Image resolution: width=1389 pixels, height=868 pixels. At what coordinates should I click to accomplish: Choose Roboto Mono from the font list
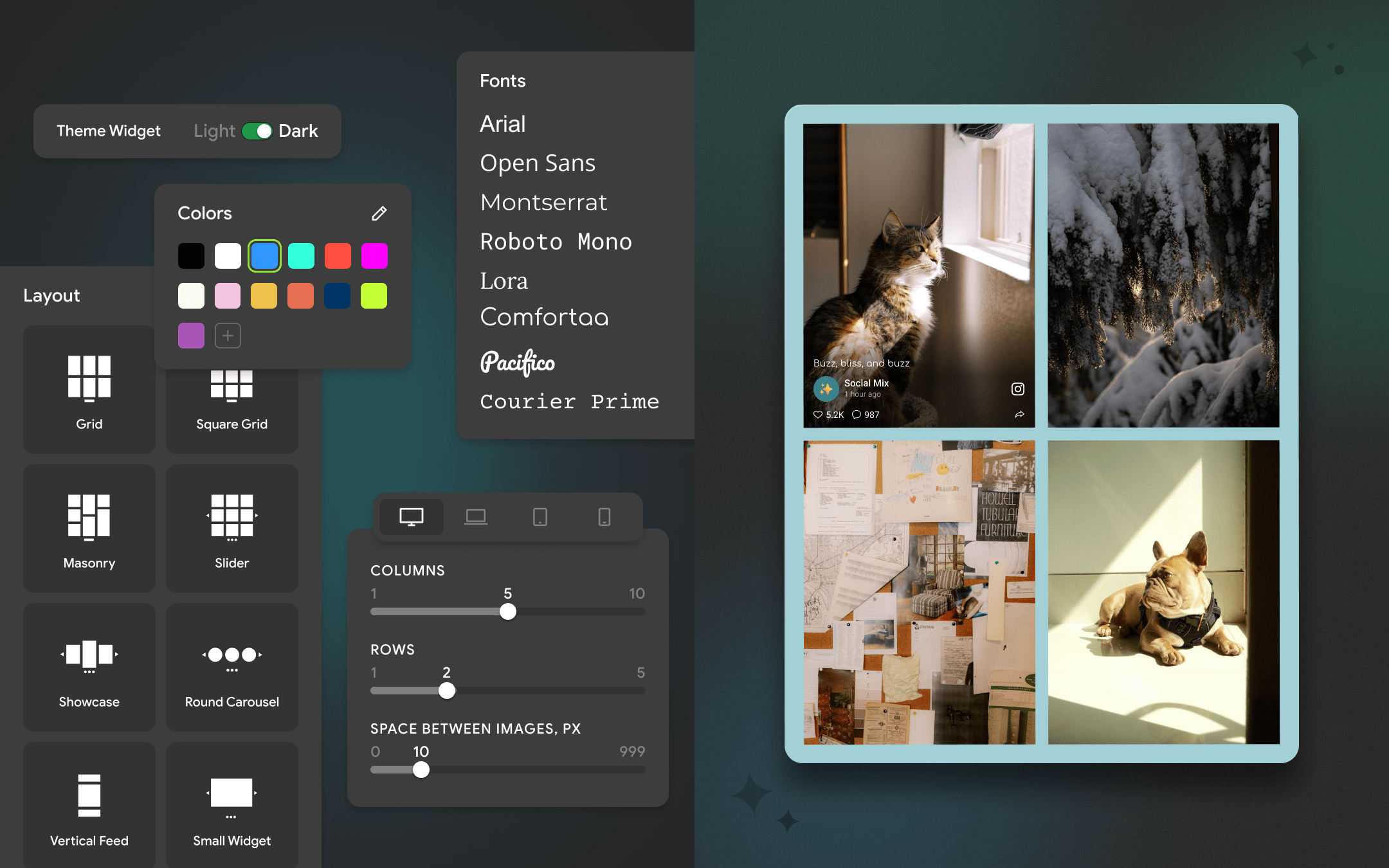pos(556,241)
